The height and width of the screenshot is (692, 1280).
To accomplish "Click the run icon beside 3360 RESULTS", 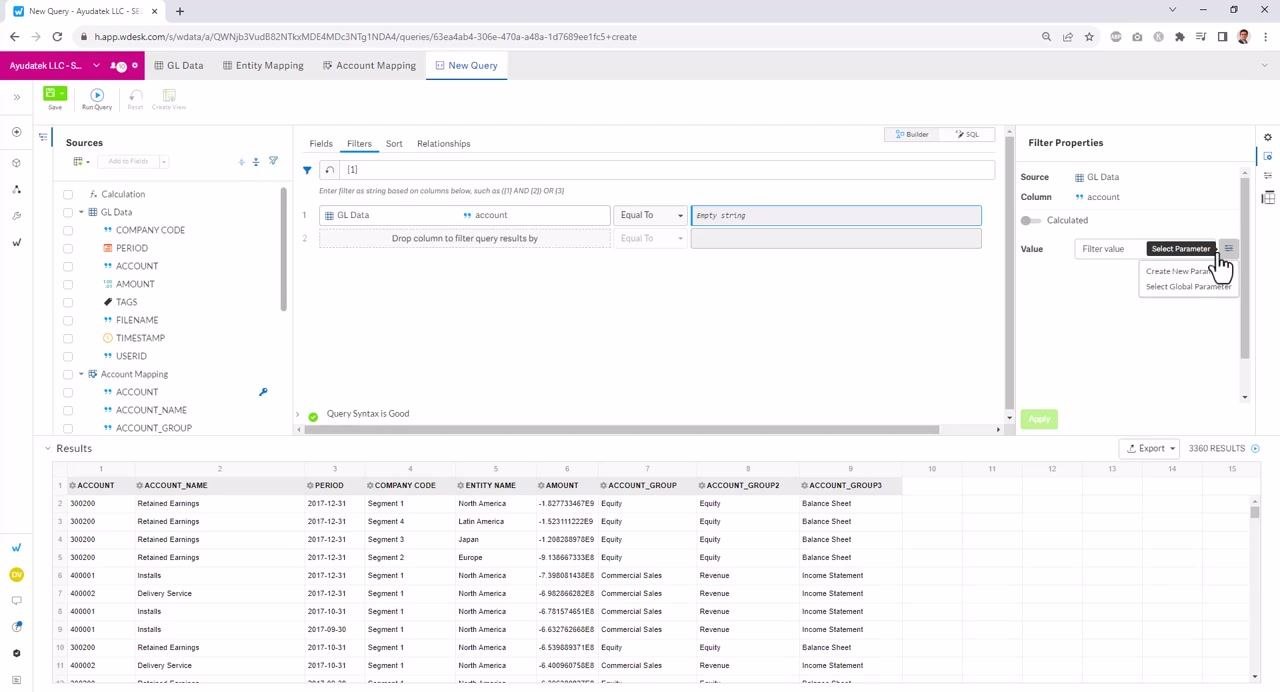I will click(1256, 449).
